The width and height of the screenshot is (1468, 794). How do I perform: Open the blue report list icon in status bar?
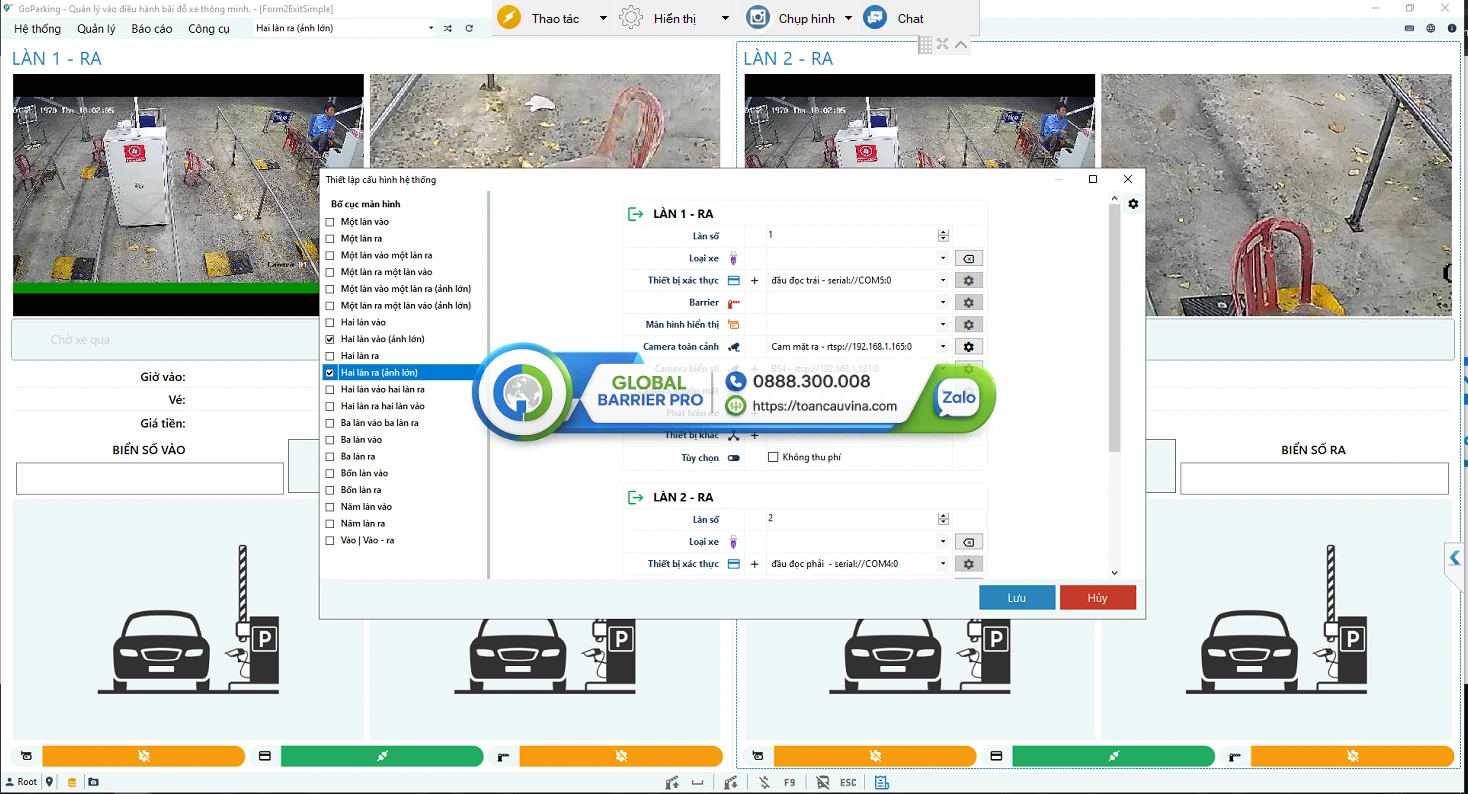tap(882, 782)
